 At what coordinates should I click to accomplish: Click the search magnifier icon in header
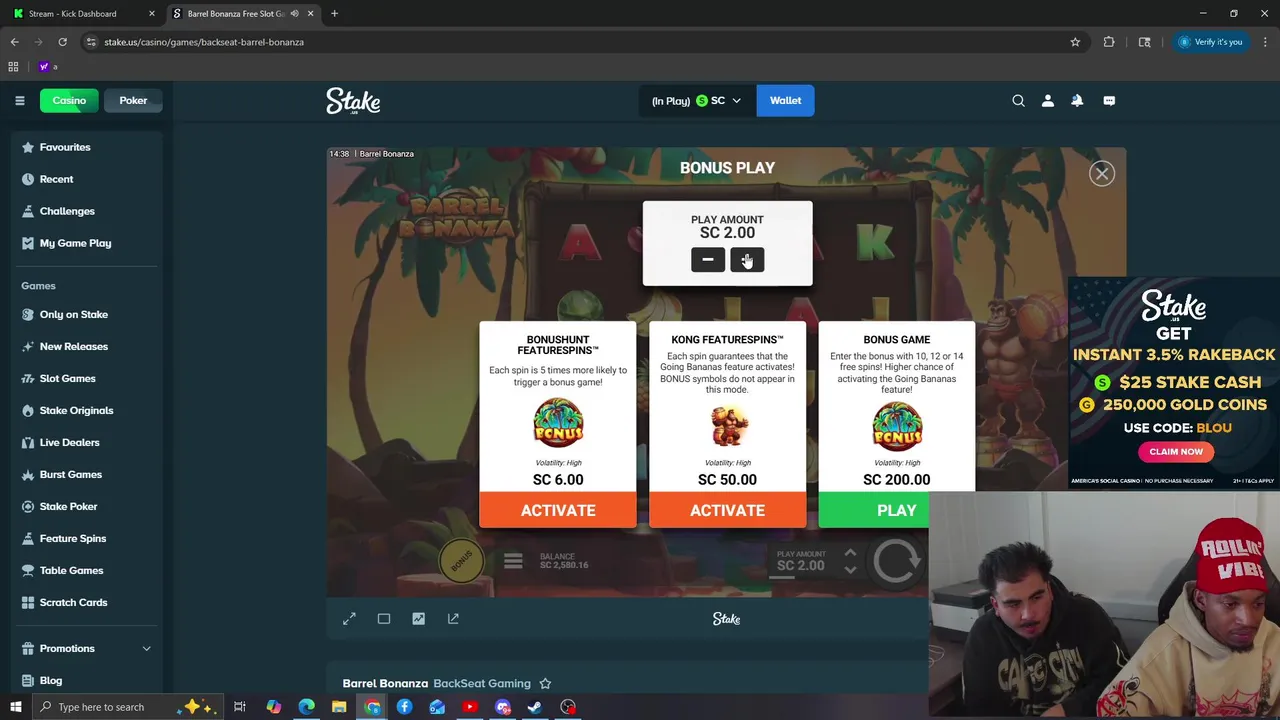click(x=1018, y=100)
